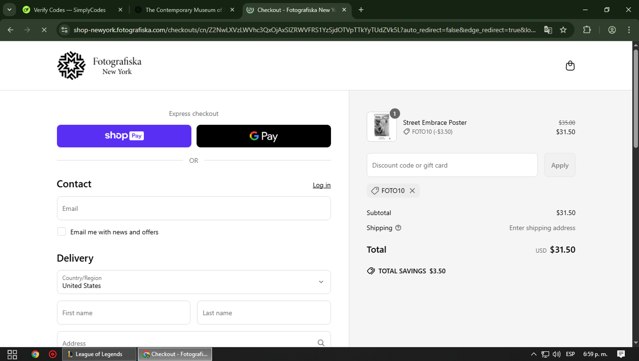Open the browser tab search dropdown
Image resolution: width=639 pixels, height=361 pixels.
[x=9, y=10]
